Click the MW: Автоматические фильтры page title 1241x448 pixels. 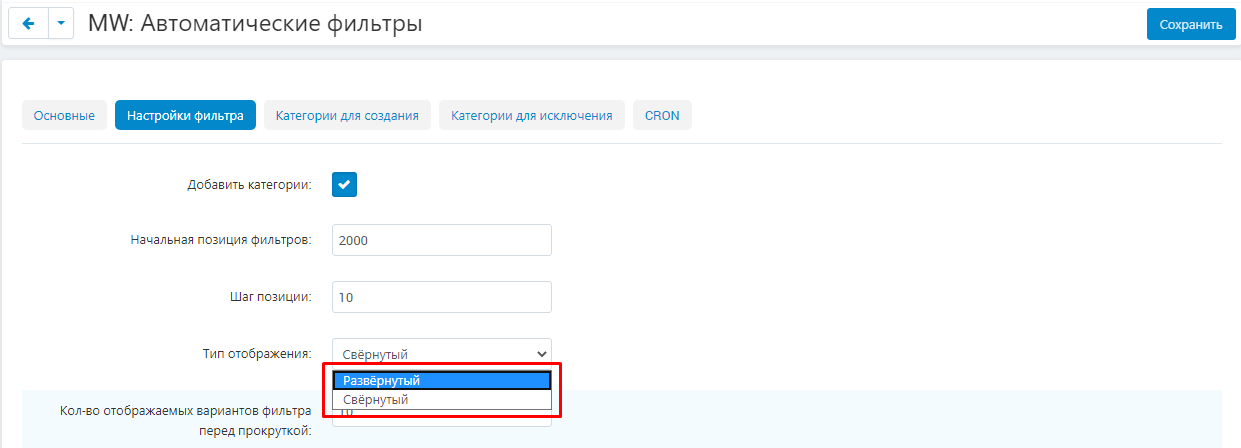[x=255, y=23]
